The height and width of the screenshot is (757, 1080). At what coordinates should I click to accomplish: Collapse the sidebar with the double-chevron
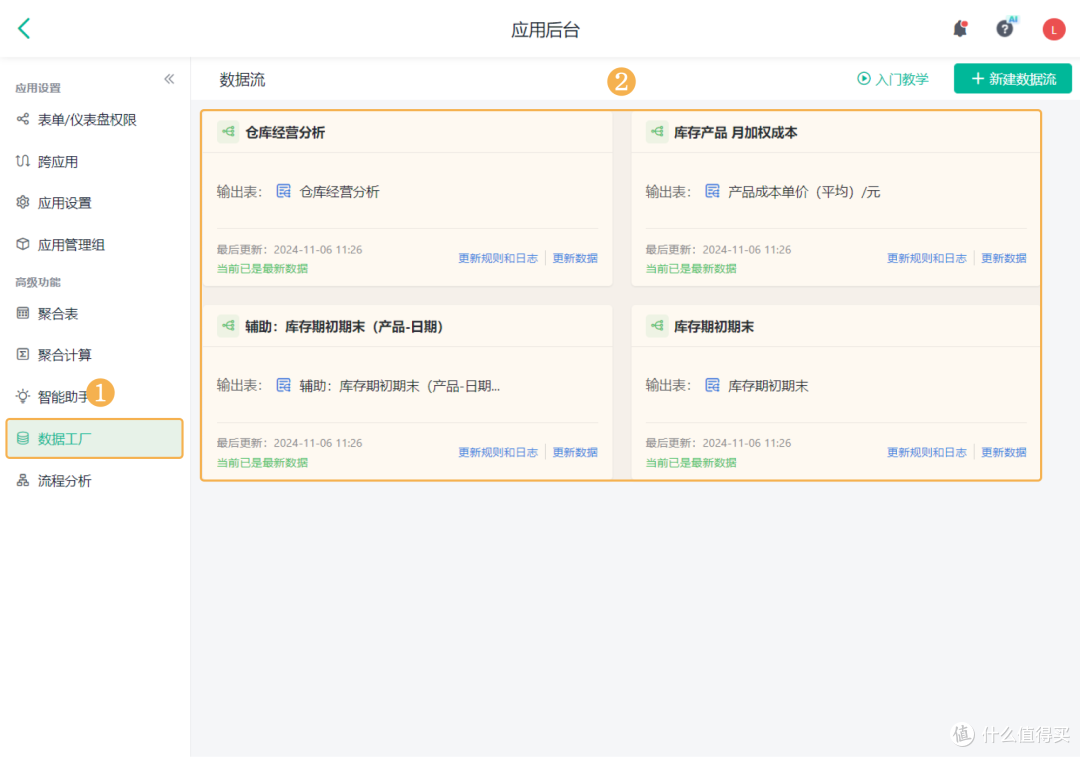coord(169,79)
